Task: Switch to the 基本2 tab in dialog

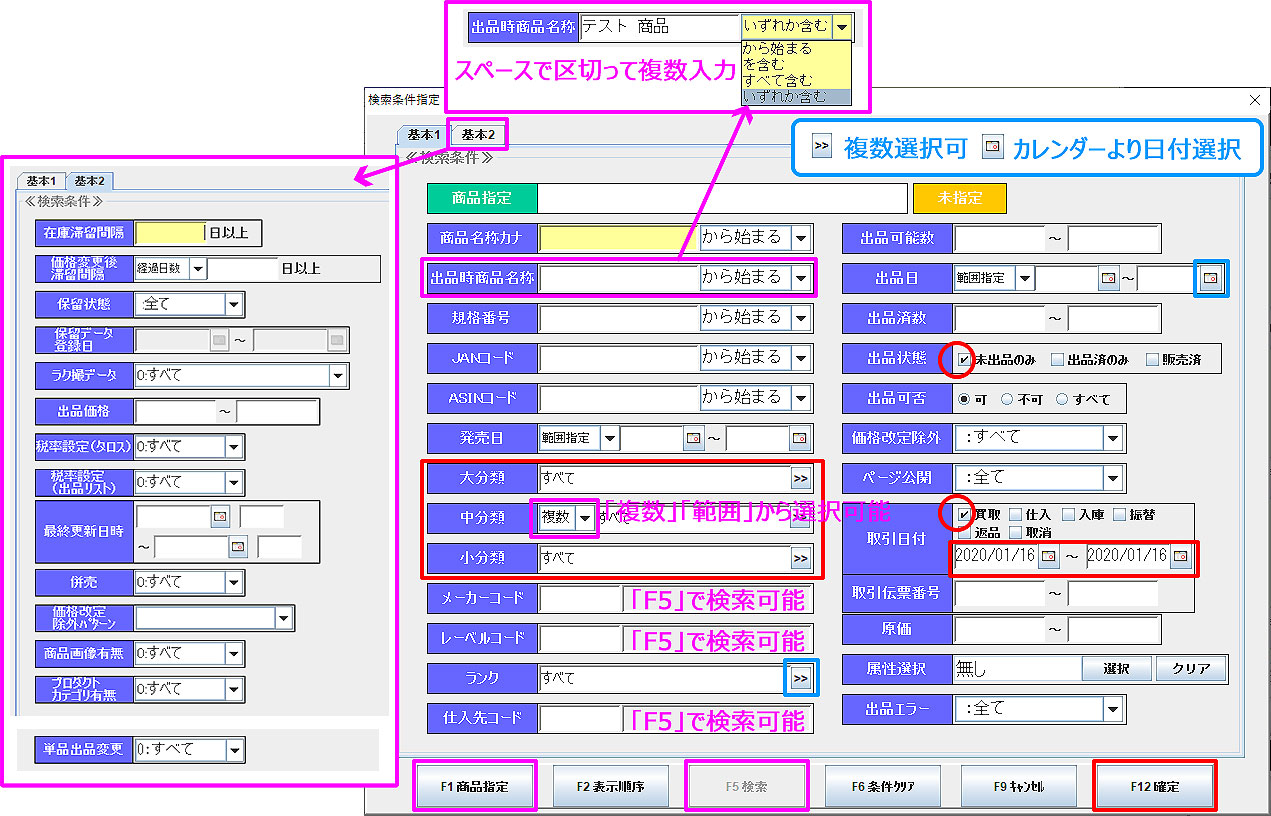Action: [x=478, y=134]
